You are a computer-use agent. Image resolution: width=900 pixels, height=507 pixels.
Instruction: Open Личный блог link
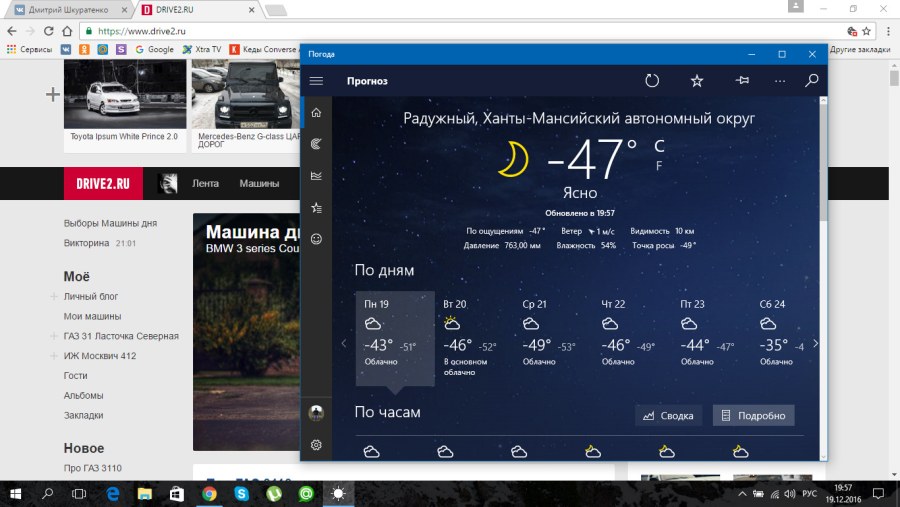[91, 297]
